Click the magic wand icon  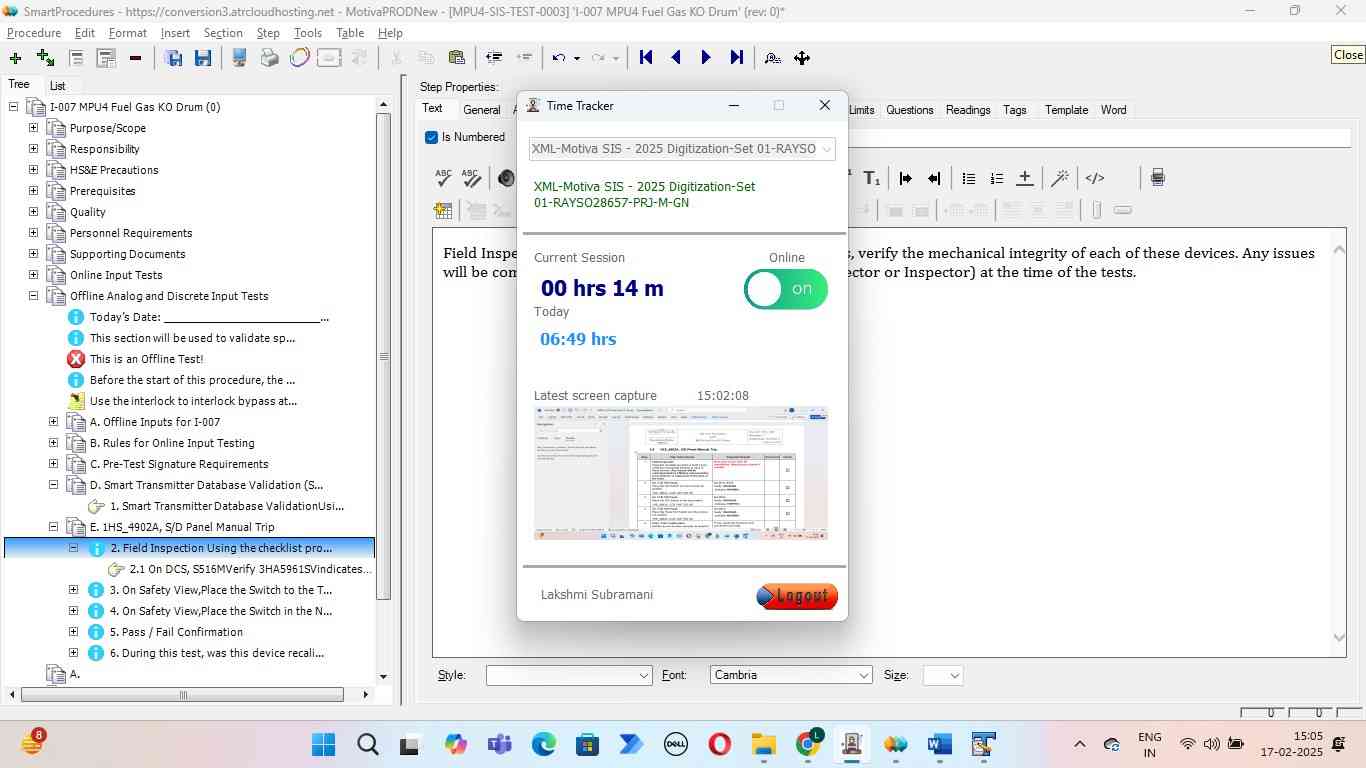pos(1059,178)
